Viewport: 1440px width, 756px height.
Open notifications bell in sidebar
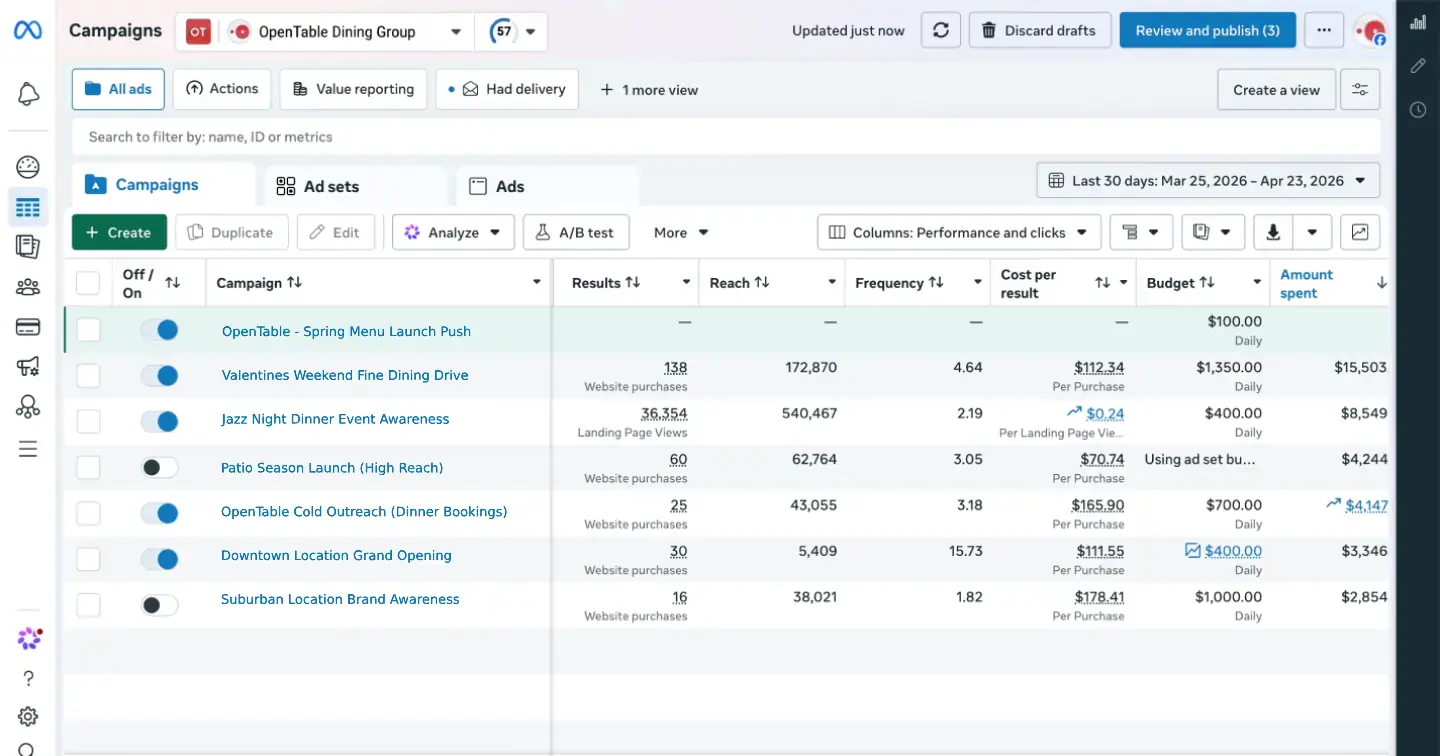click(28, 95)
